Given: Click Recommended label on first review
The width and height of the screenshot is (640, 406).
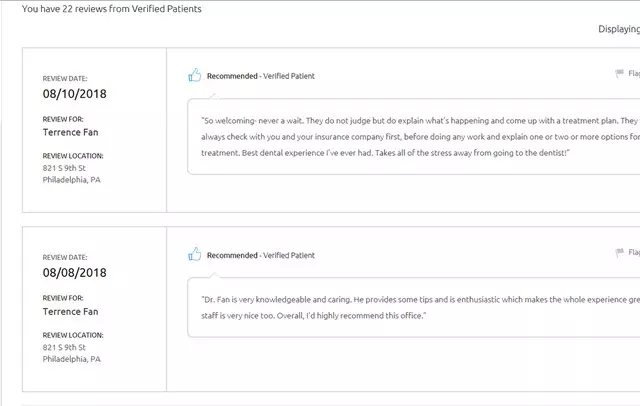Looking at the screenshot, I should (232, 76).
